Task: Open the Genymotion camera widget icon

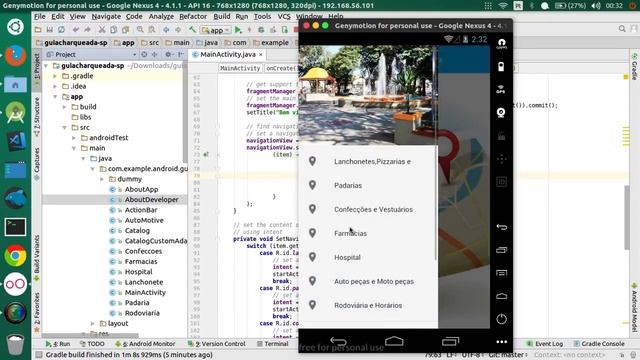Action: tap(501, 112)
